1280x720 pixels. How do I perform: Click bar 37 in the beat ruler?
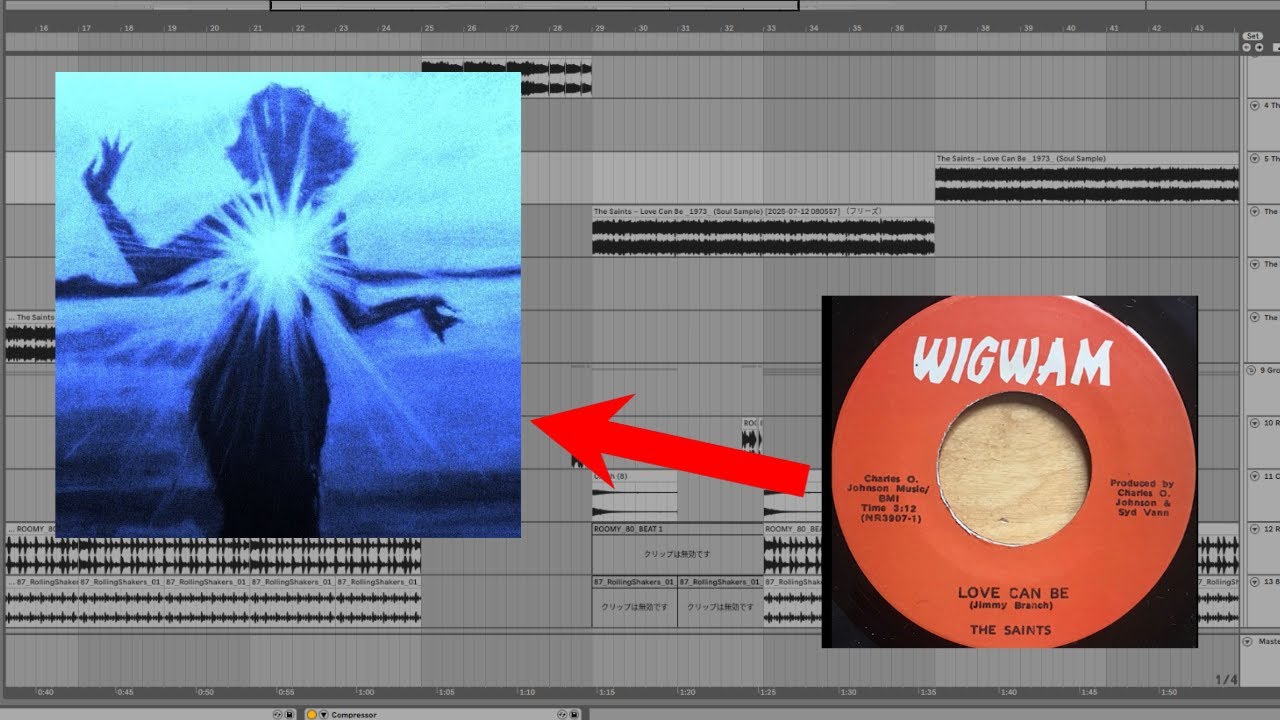point(942,28)
